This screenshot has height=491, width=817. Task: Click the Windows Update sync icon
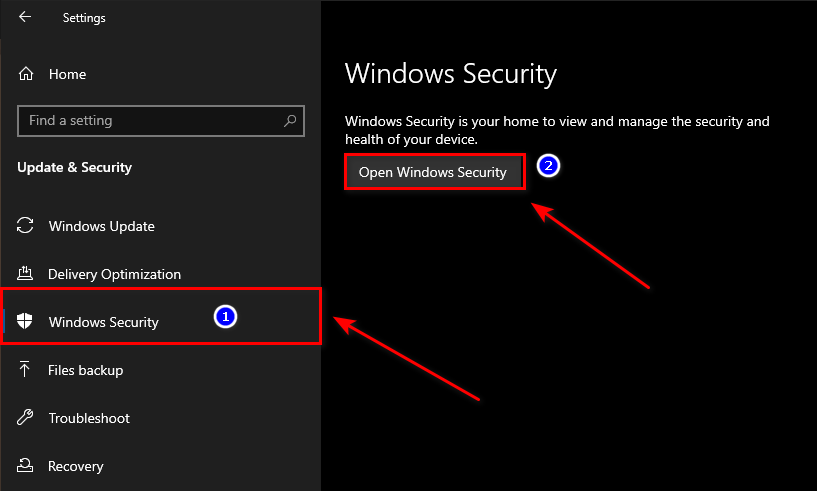pos(27,226)
